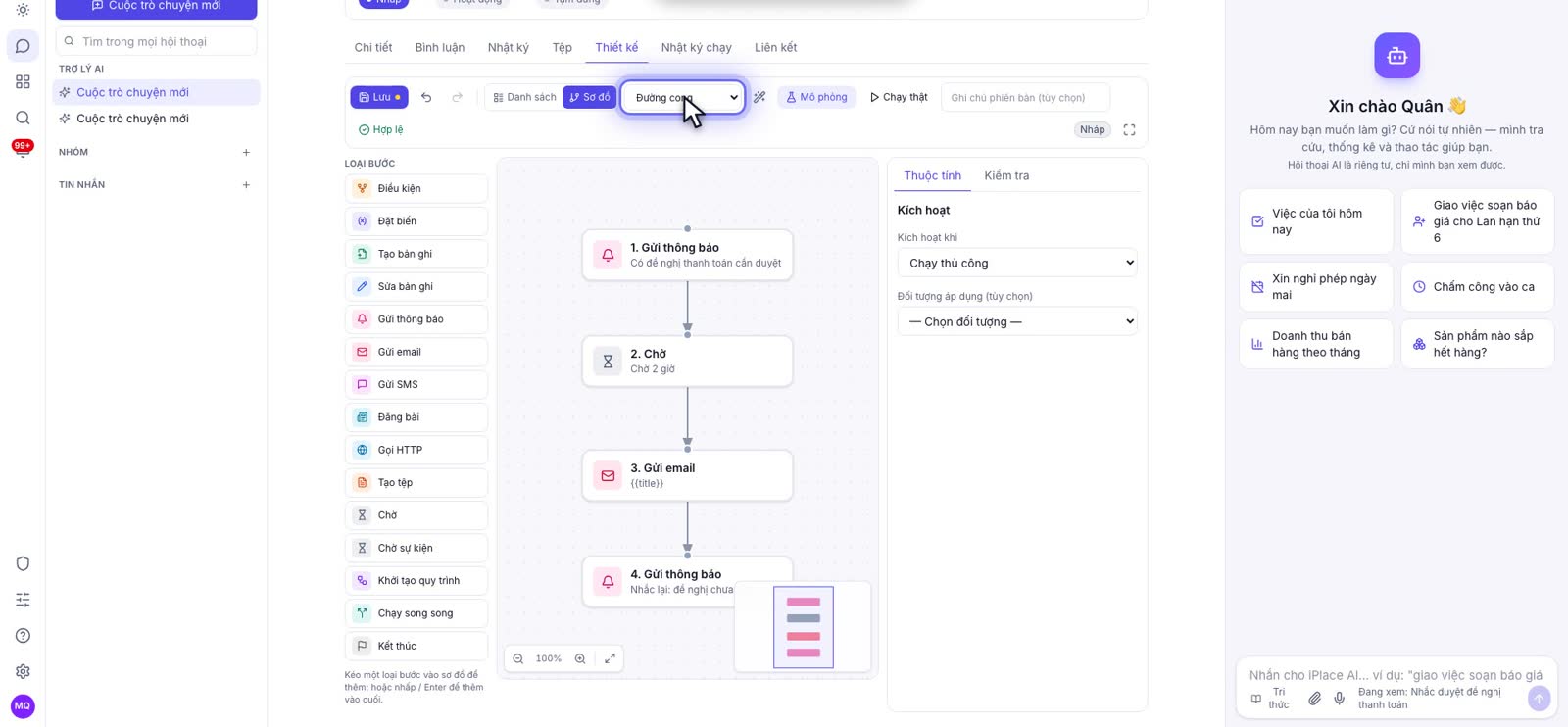
Task: Select the 2. Chờ node on canvas
Action: (687, 362)
